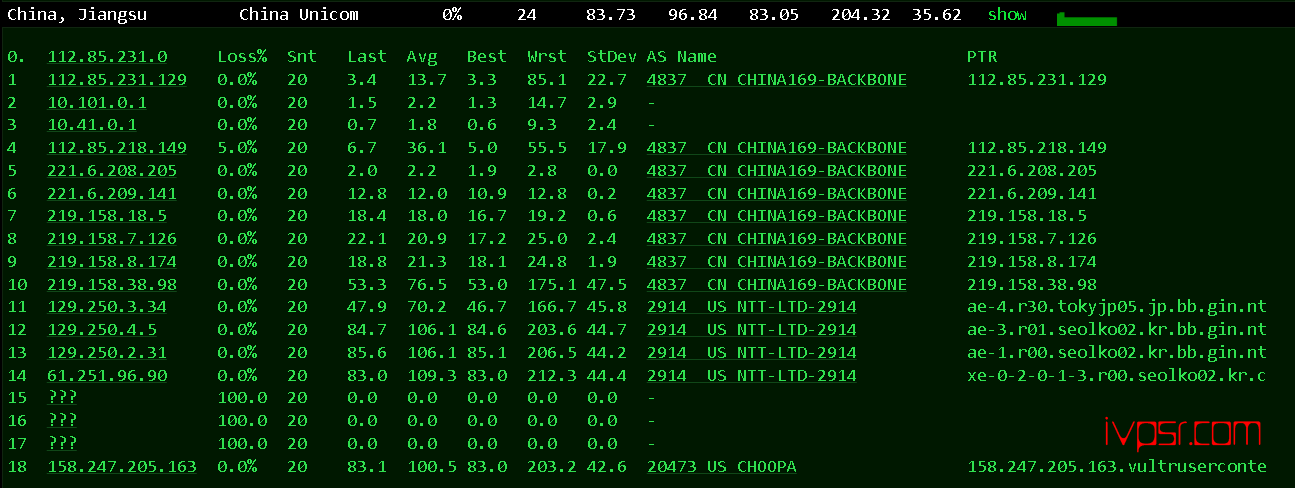The image size is (1295, 488).
Task: Click the 100.0 loss value in hop 15
Action: click(242, 398)
